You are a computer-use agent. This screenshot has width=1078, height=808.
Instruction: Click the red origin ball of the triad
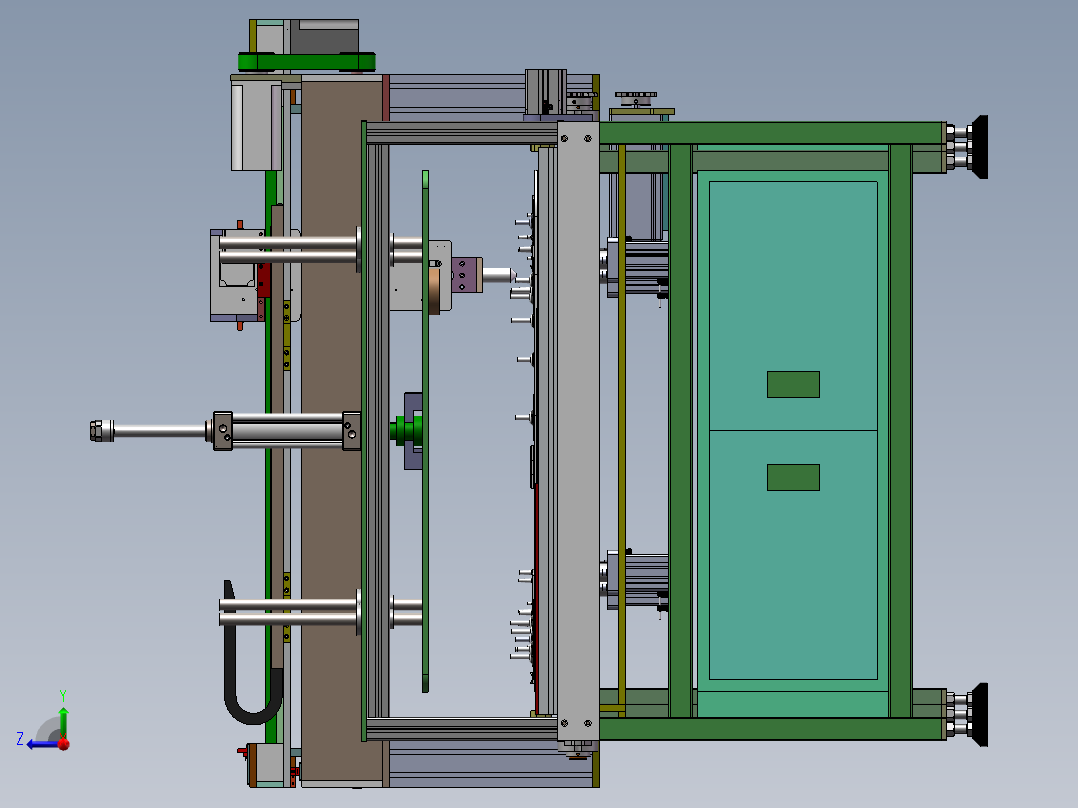[64, 743]
